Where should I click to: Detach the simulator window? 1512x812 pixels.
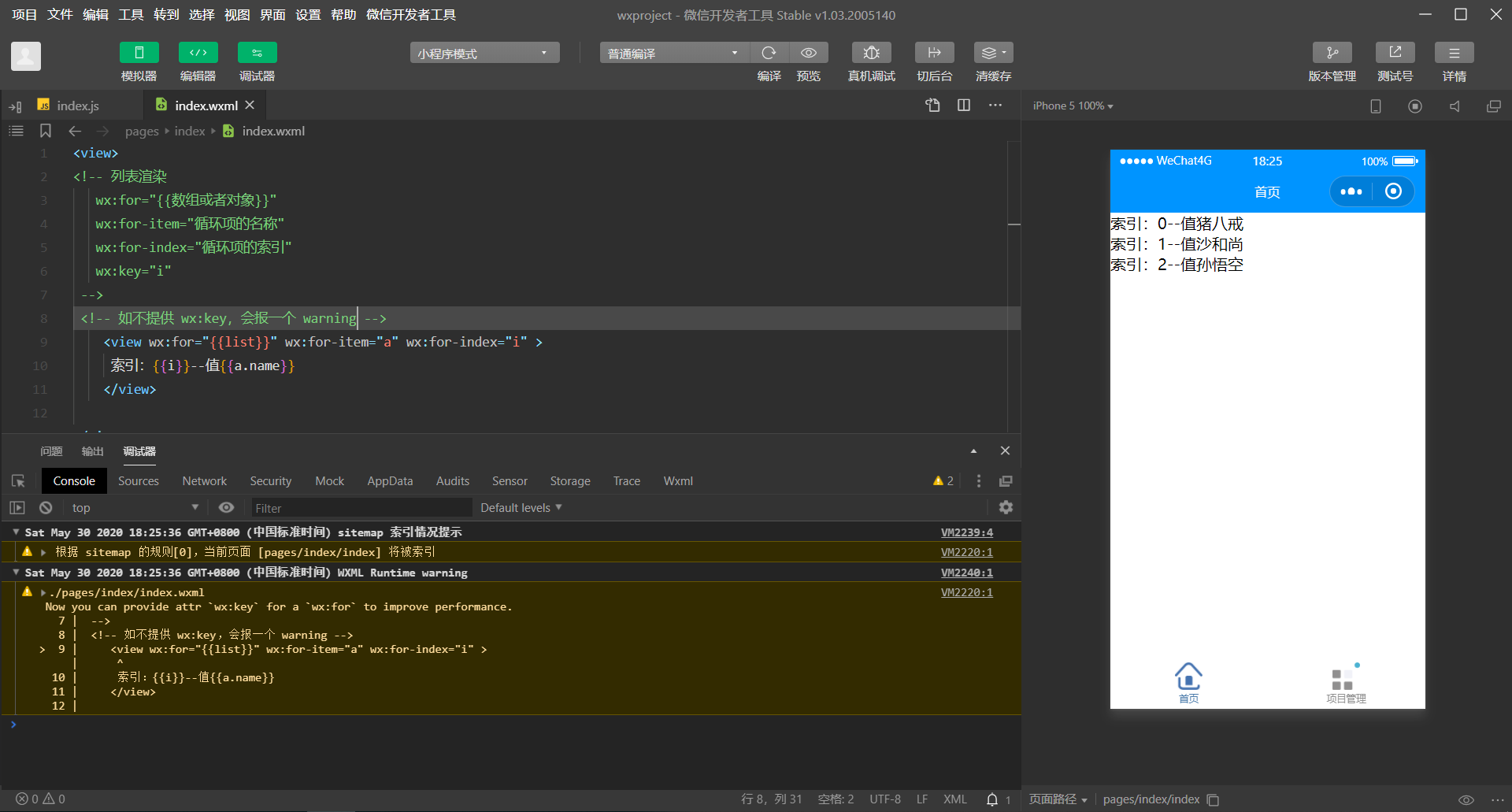pos(1494,106)
